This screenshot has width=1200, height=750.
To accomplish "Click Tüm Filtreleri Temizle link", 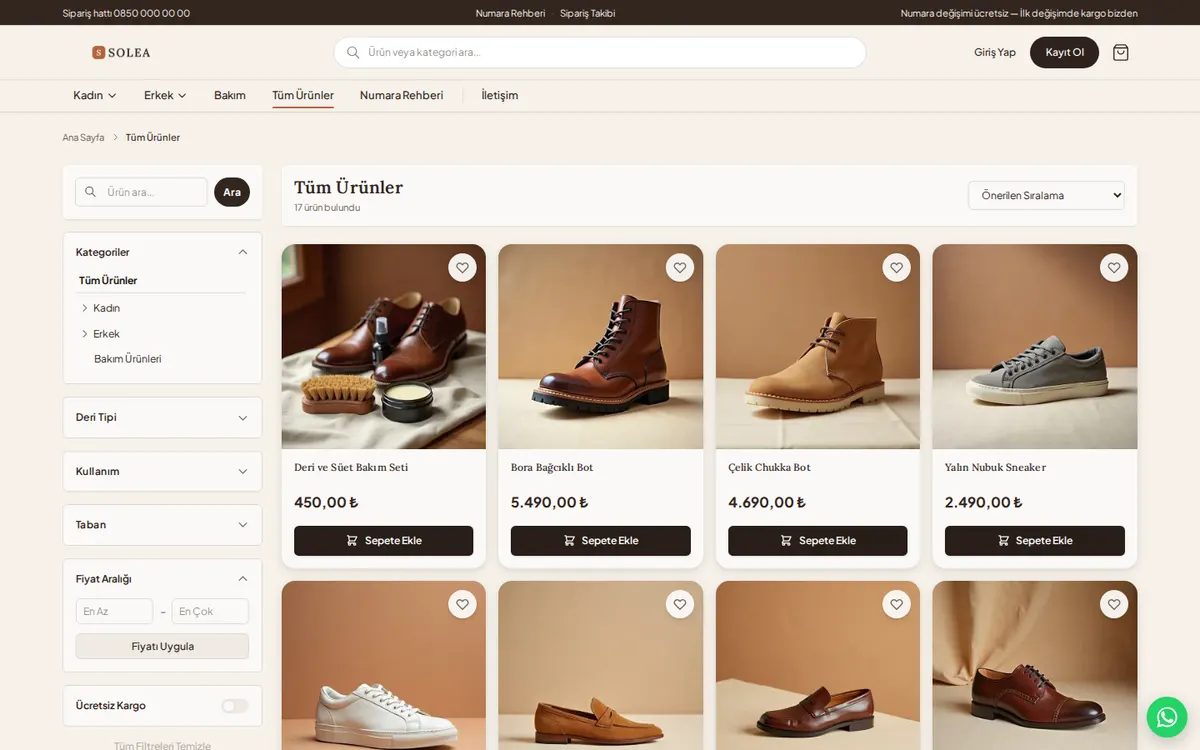I will (x=162, y=745).
